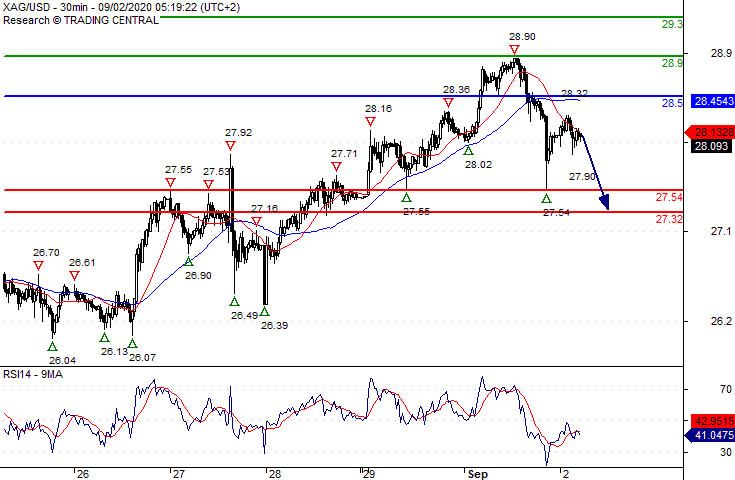Click the RSI14 - 9MA indicator label

(x=33, y=374)
